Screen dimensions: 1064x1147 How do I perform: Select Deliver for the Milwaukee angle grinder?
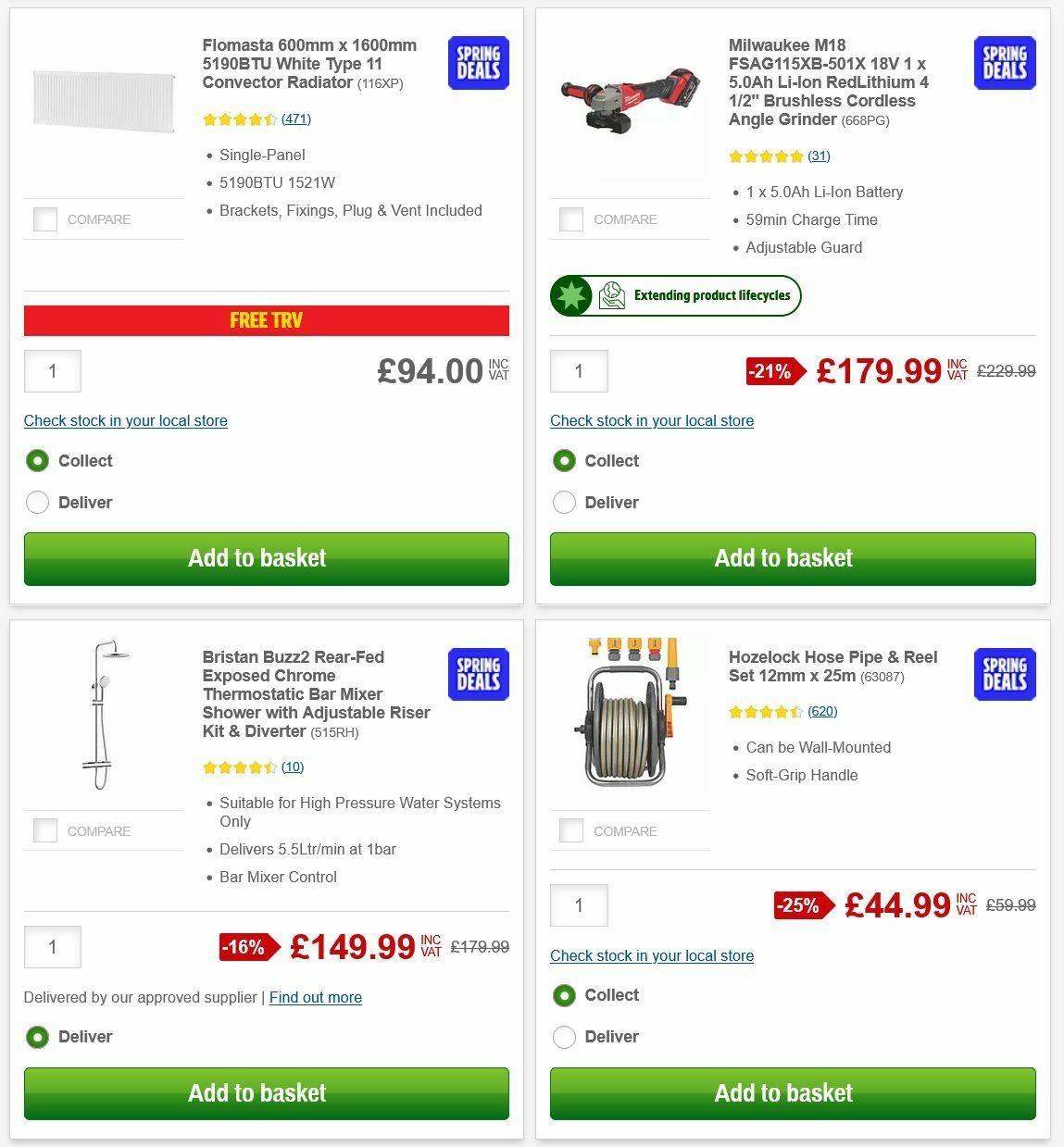click(x=564, y=502)
